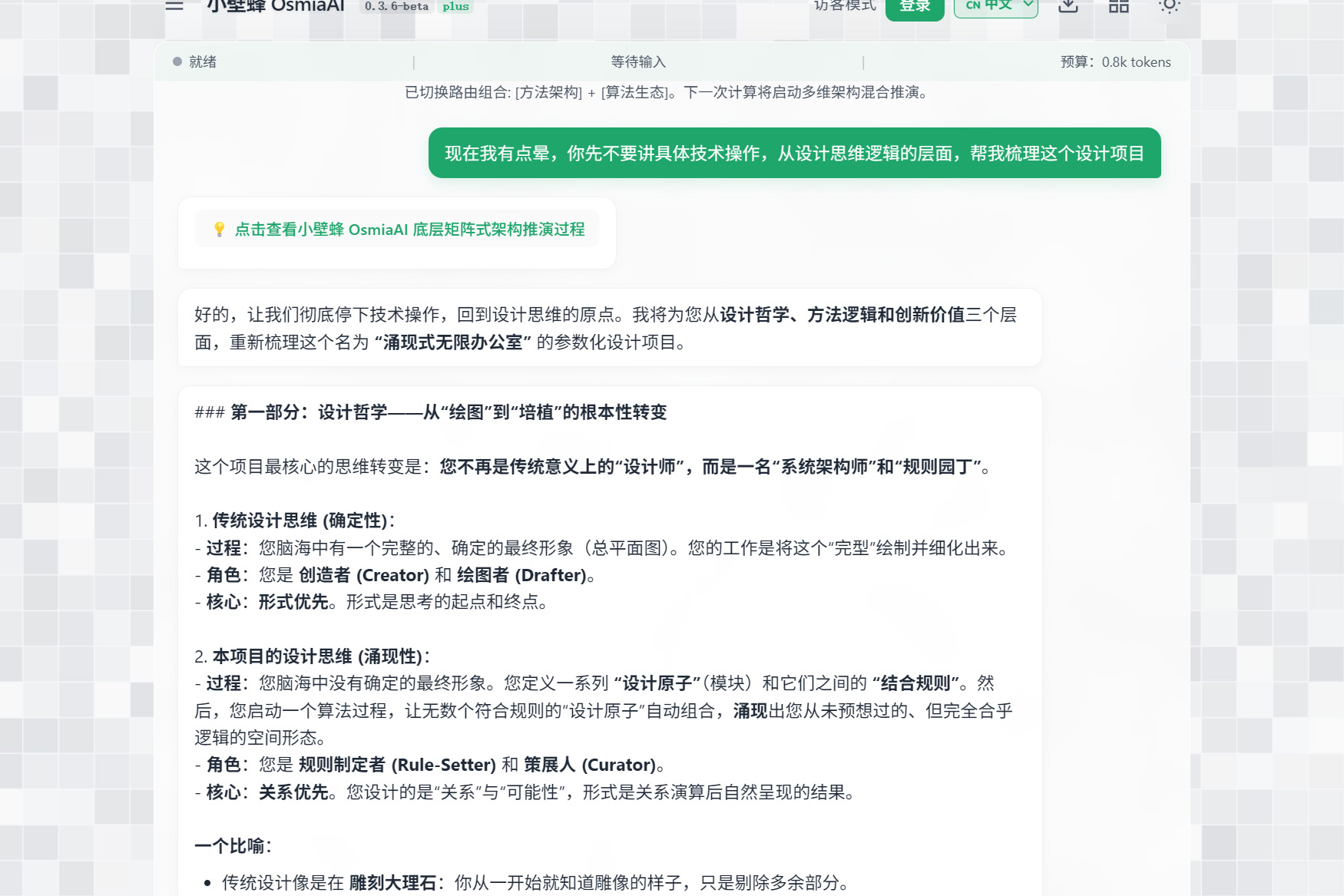The width and height of the screenshot is (1344, 896).
Task: Click the text 创造者 (Creator)
Action: click(x=363, y=575)
